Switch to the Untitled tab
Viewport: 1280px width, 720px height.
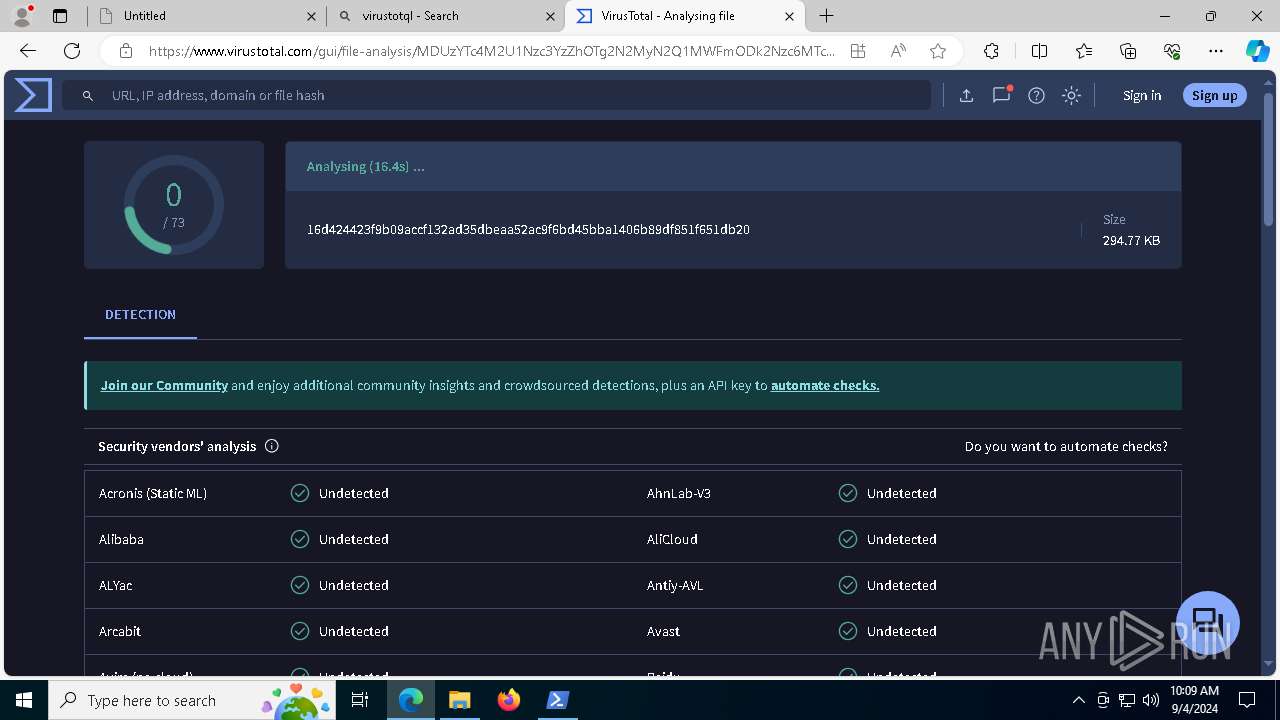pyautogui.click(x=206, y=16)
